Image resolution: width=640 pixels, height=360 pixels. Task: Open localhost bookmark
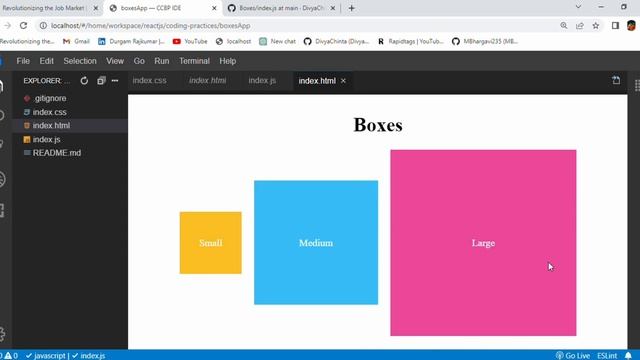tap(233, 41)
